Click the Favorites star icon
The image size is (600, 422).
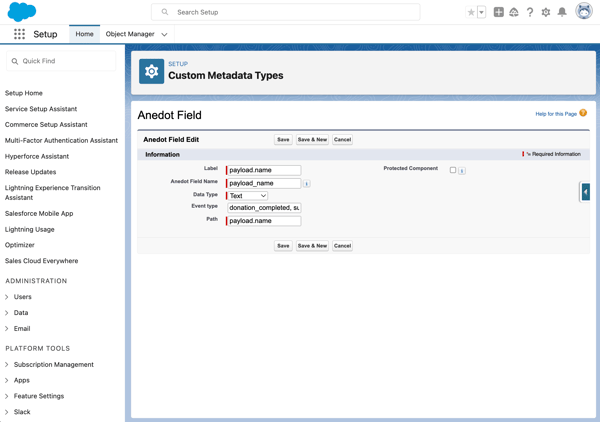(x=471, y=12)
